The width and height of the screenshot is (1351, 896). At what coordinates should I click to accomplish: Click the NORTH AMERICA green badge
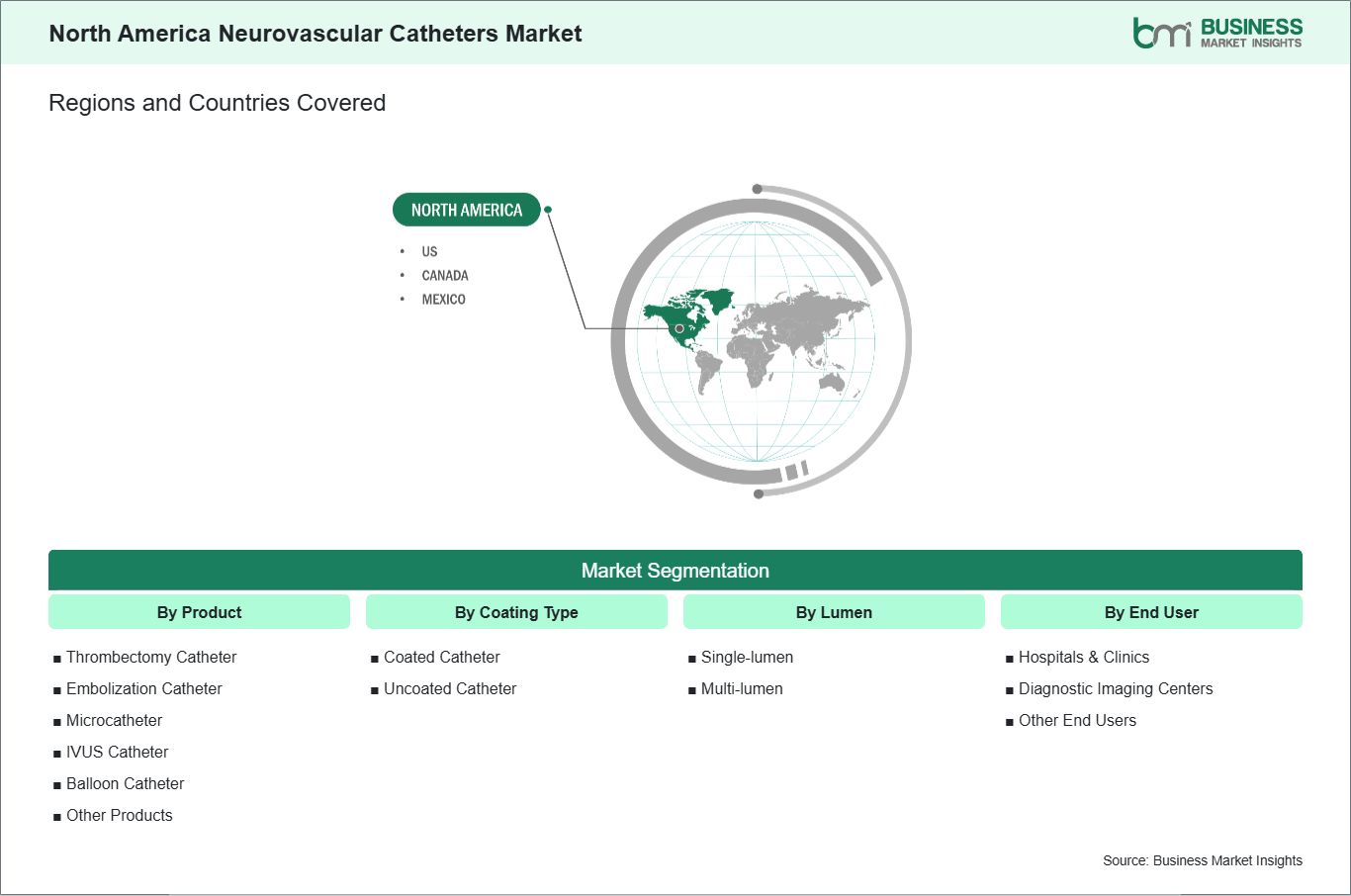click(x=466, y=210)
